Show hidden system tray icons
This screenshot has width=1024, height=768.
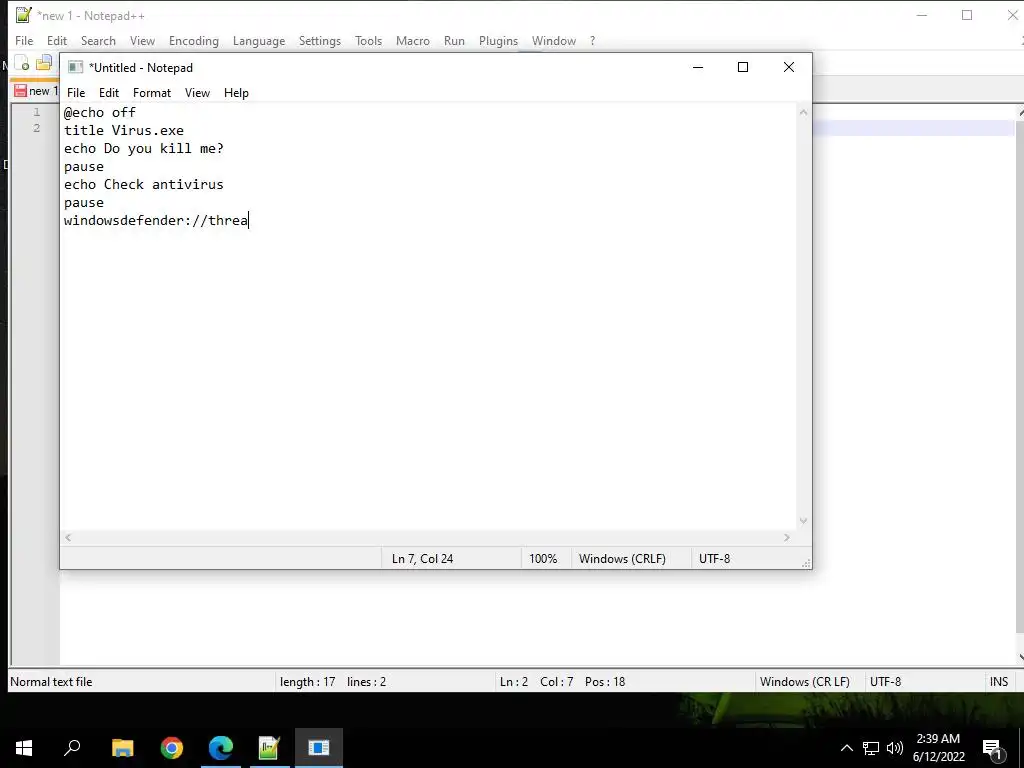[846, 748]
